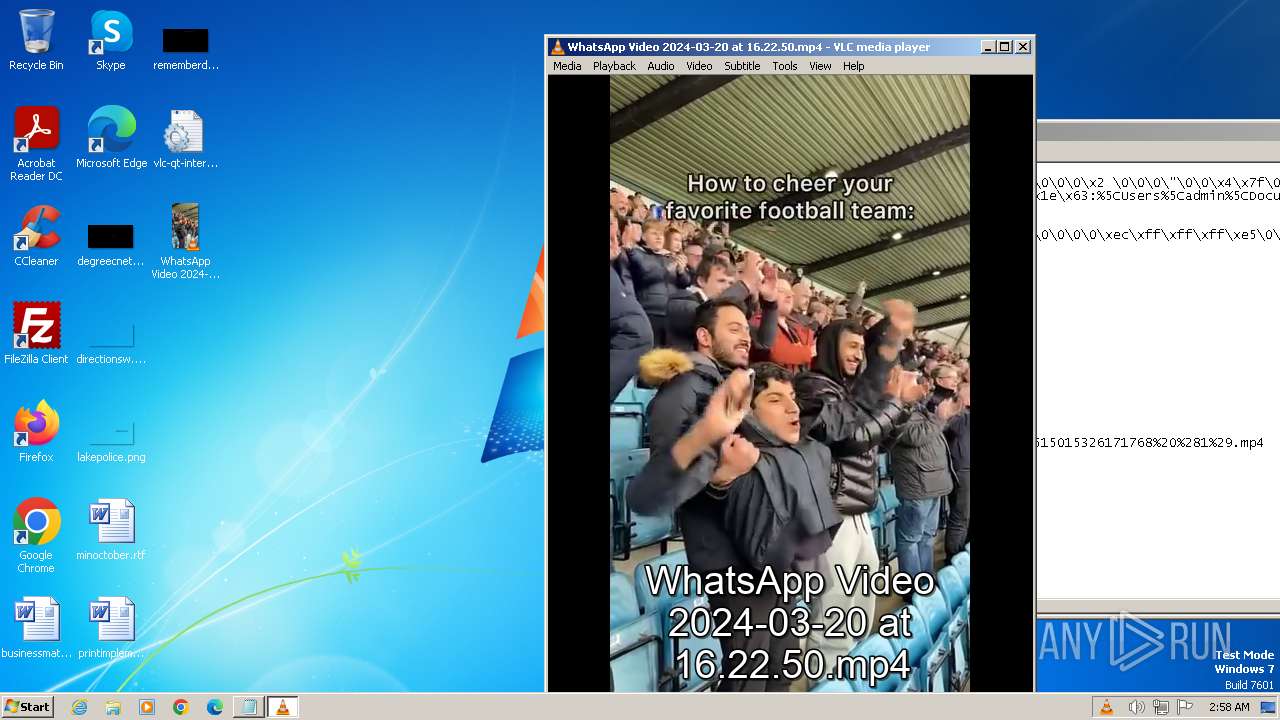
Task: Click the VLC tray icon
Action: click(x=1107, y=707)
